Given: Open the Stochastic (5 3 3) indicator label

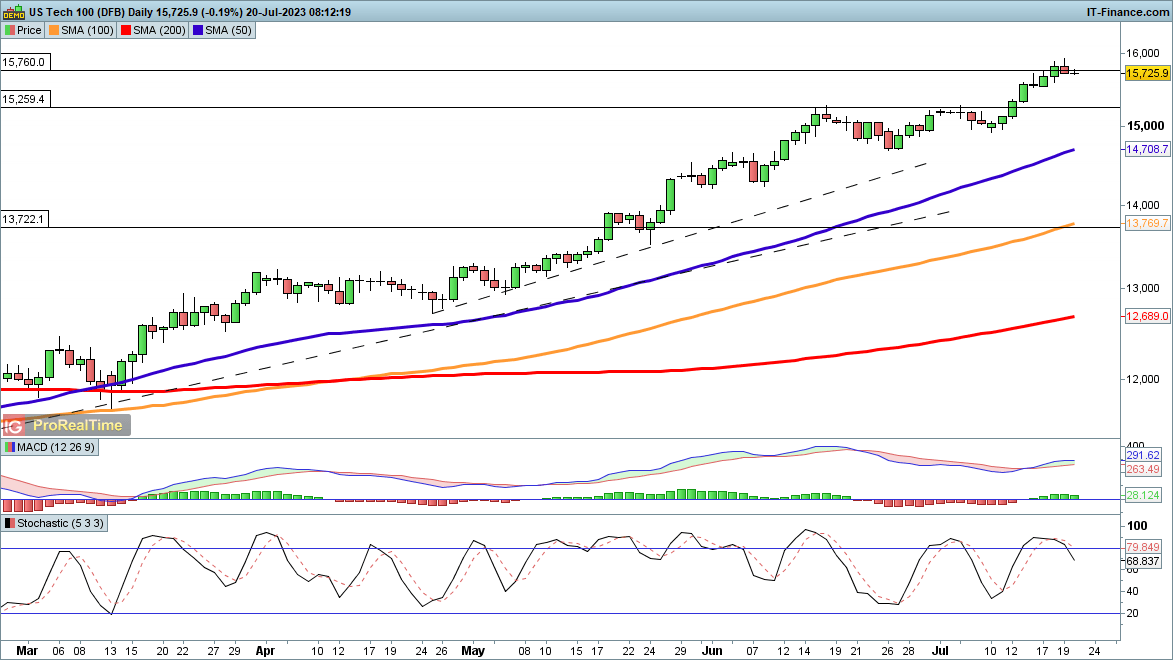Looking at the screenshot, I should click(x=54, y=523).
